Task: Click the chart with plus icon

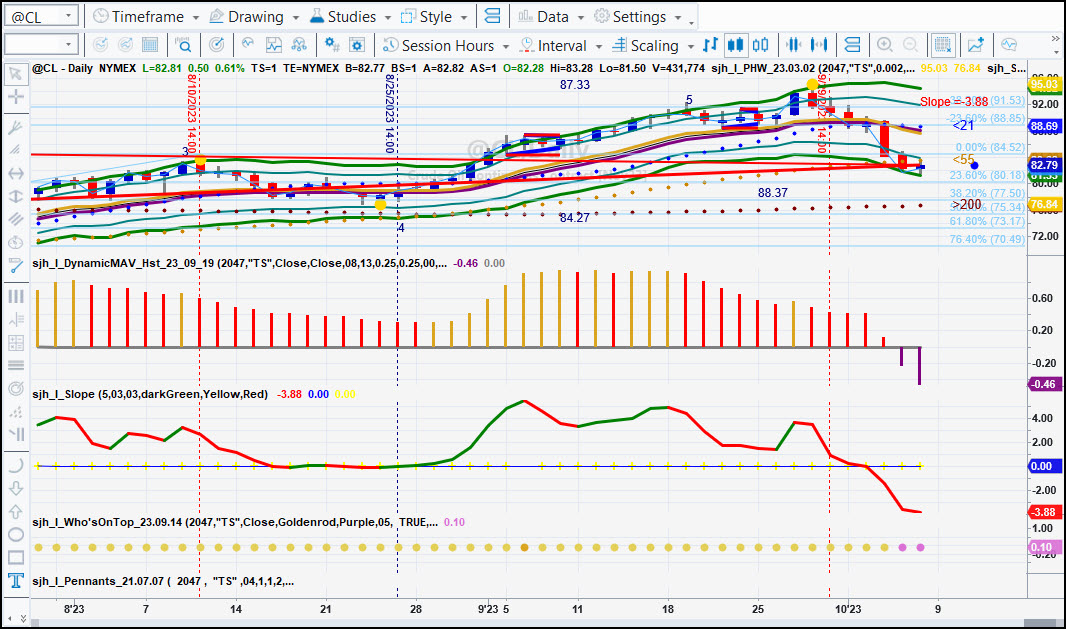Action: pyautogui.click(x=976, y=45)
